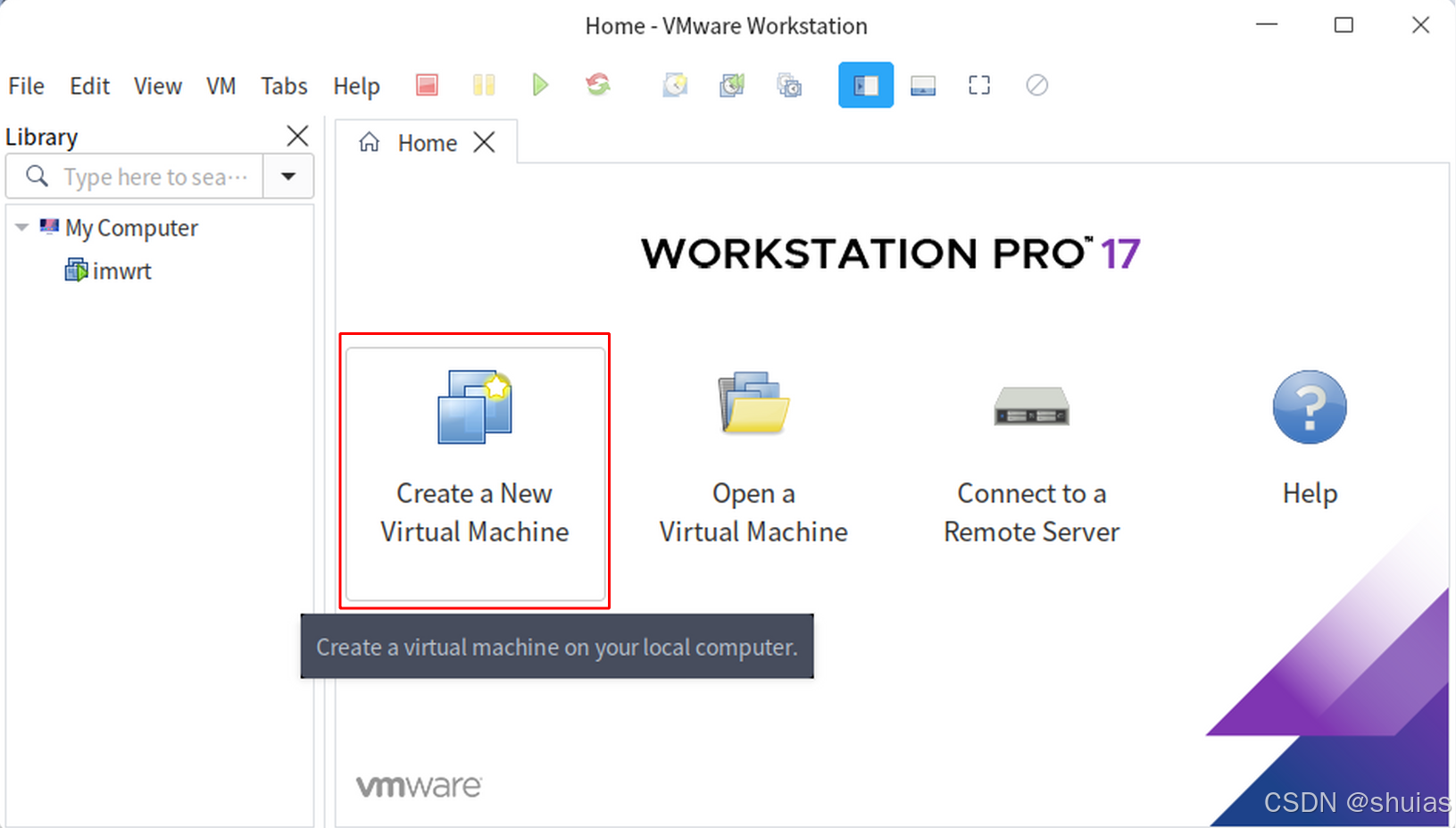The width and height of the screenshot is (1456, 828).
Task: Open the View menu
Action: coord(158,86)
